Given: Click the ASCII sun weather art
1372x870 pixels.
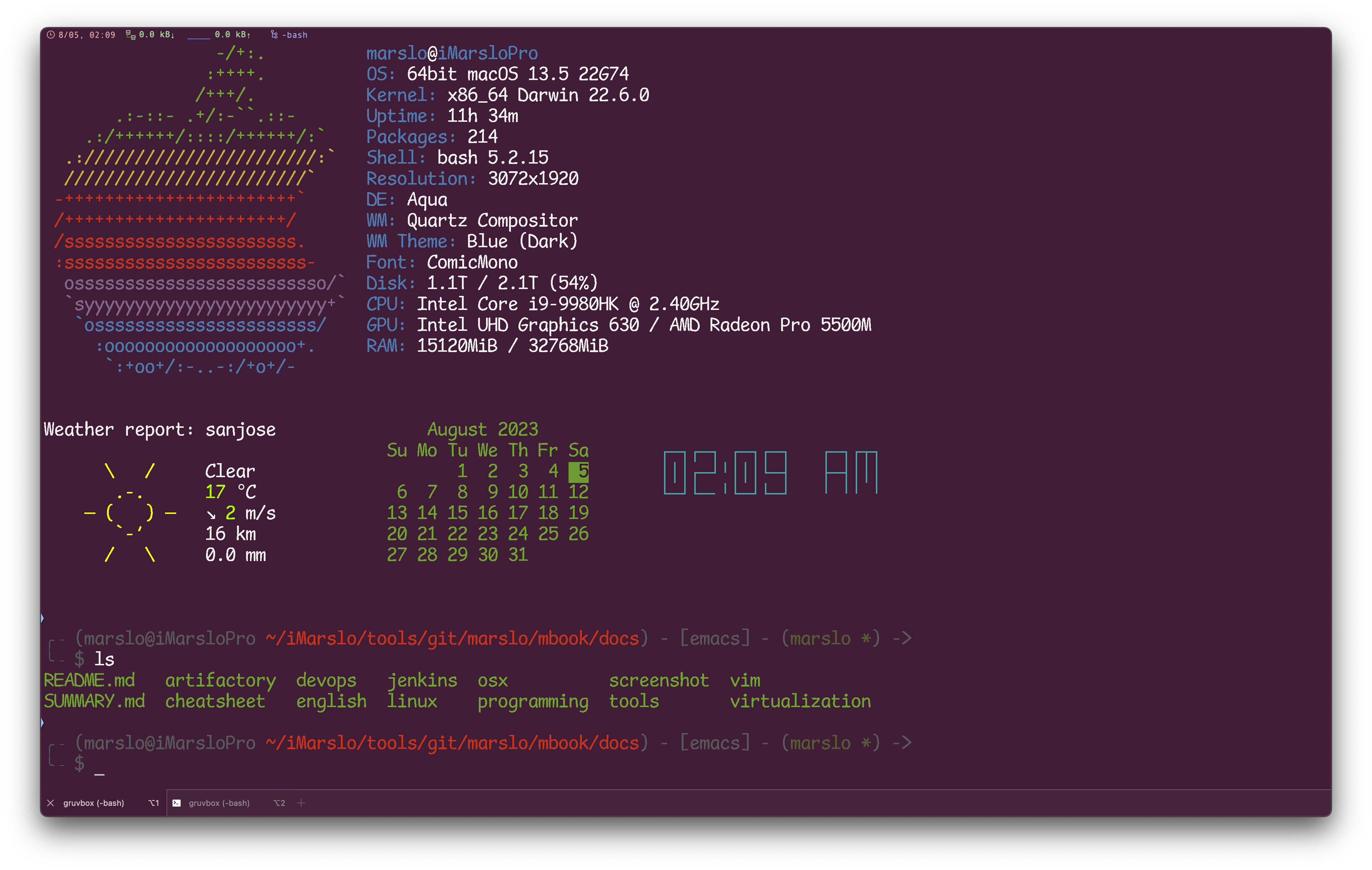Looking at the screenshot, I should tap(130, 513).
